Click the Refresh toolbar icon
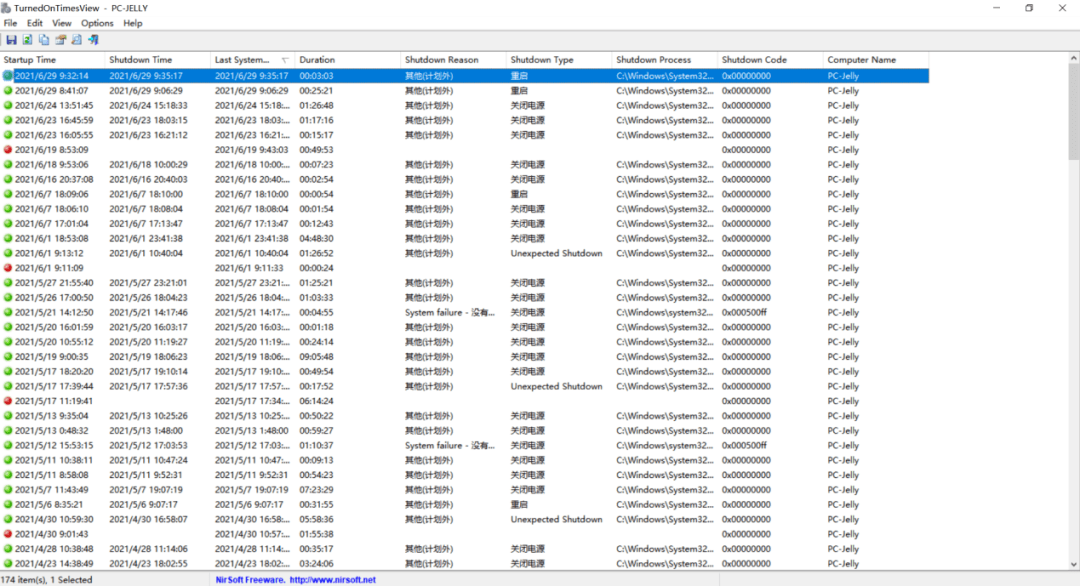 click(27, 40)
